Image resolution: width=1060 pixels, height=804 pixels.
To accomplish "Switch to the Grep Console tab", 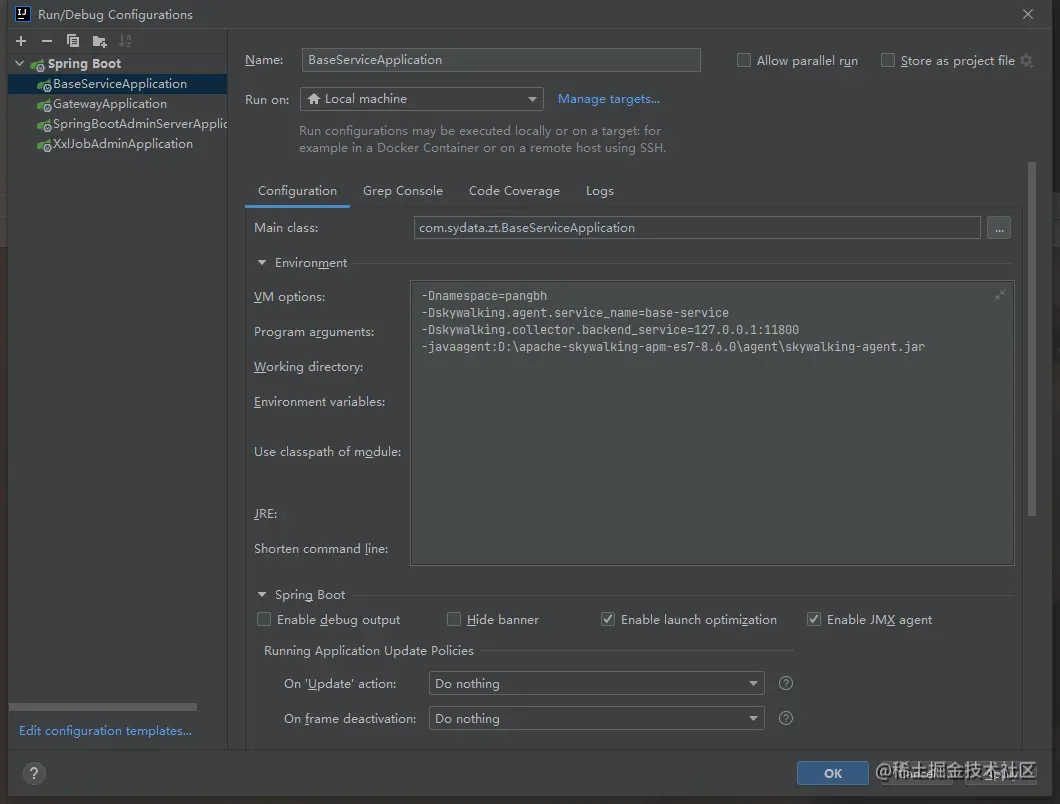I will pyautogui.click(x=403, y=191).
